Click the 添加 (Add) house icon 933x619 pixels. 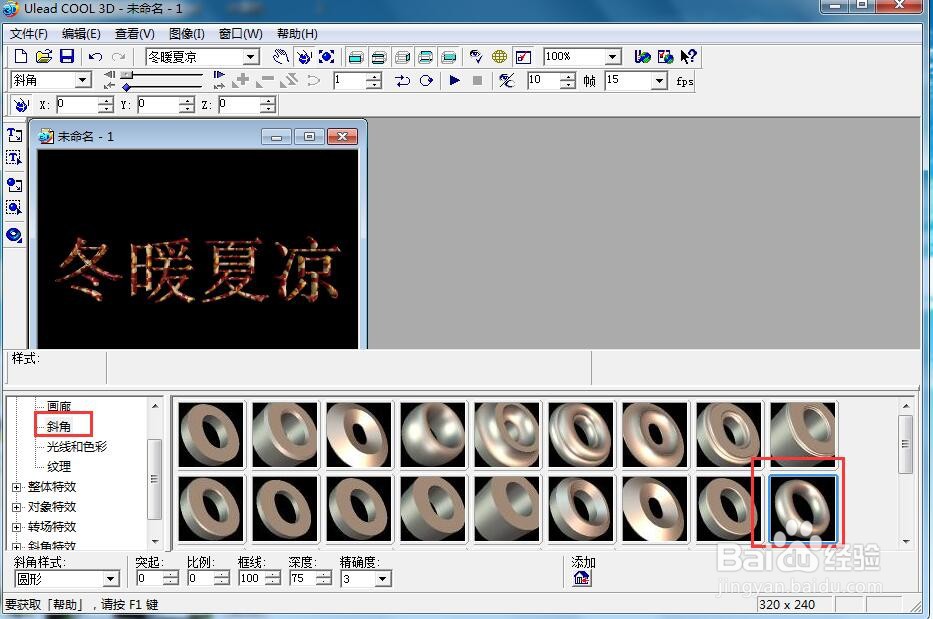click(x=581, y=578)
